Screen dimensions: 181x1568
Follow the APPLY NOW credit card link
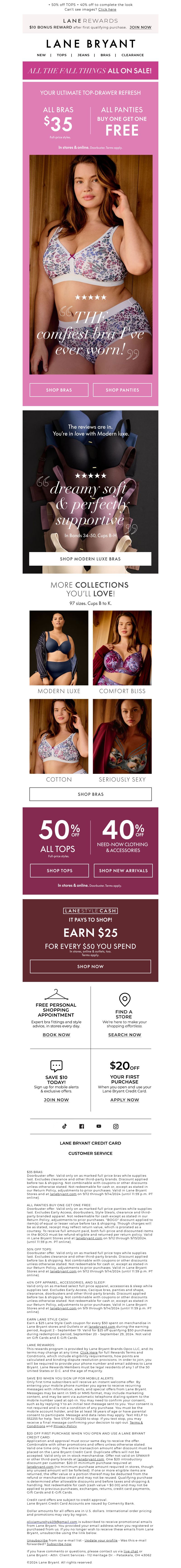[124, 1099]
